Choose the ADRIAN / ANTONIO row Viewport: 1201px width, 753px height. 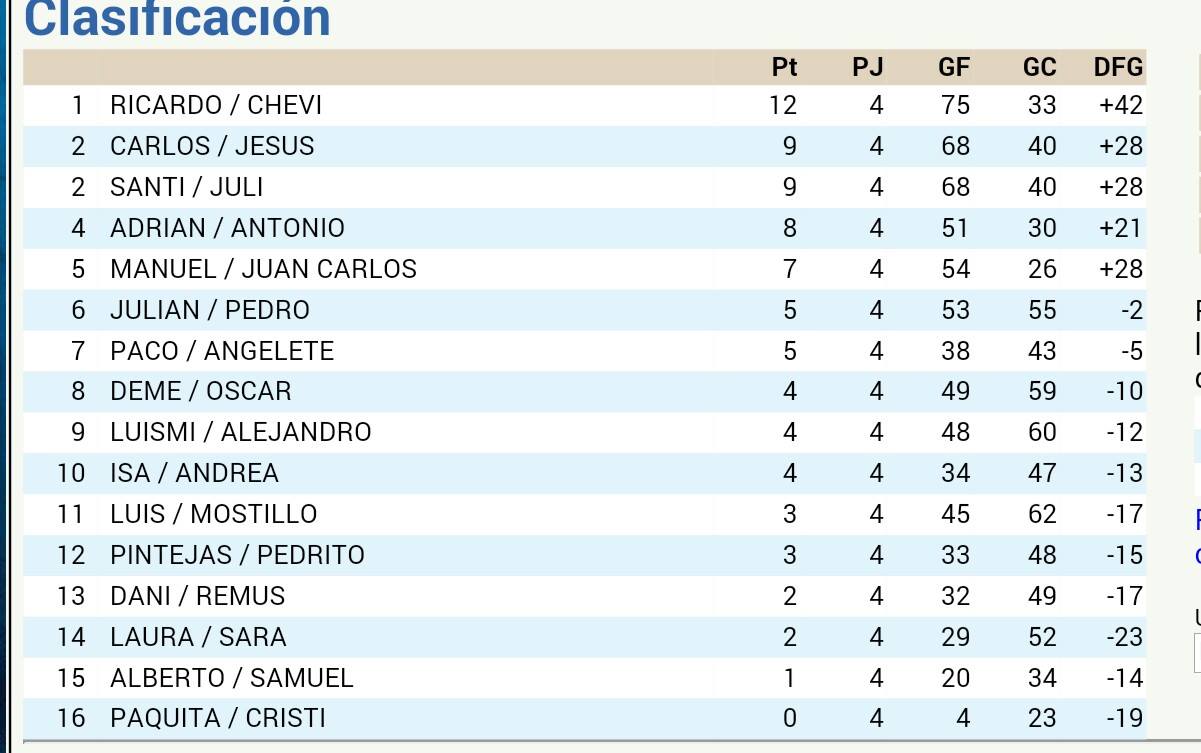pos(584,228)
